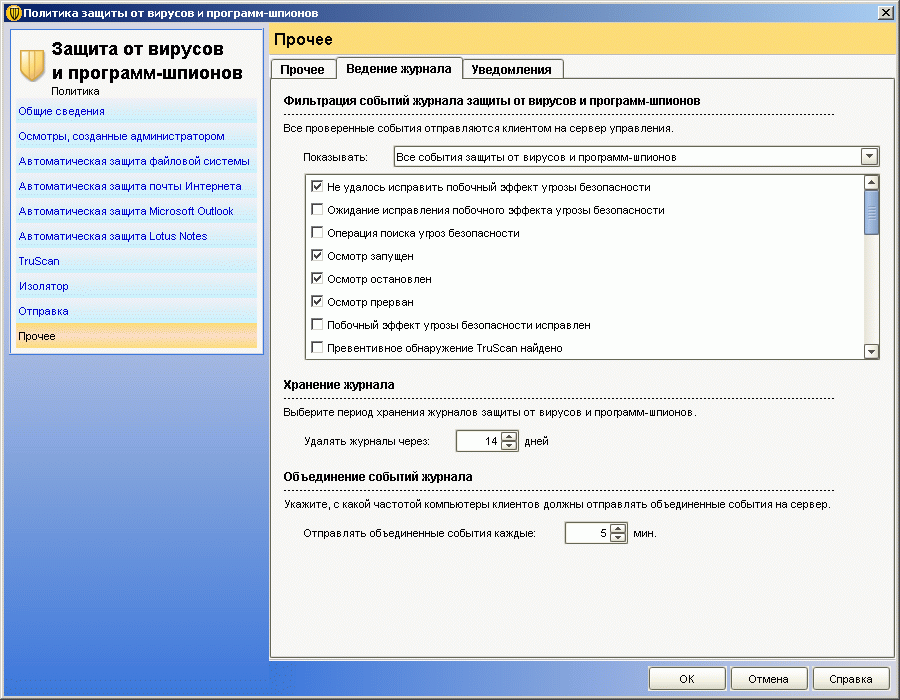Screen dimensions: 900x700
Task: Open help with 'Справка' button
Action: pyautogui.click(x=851, y=679)
